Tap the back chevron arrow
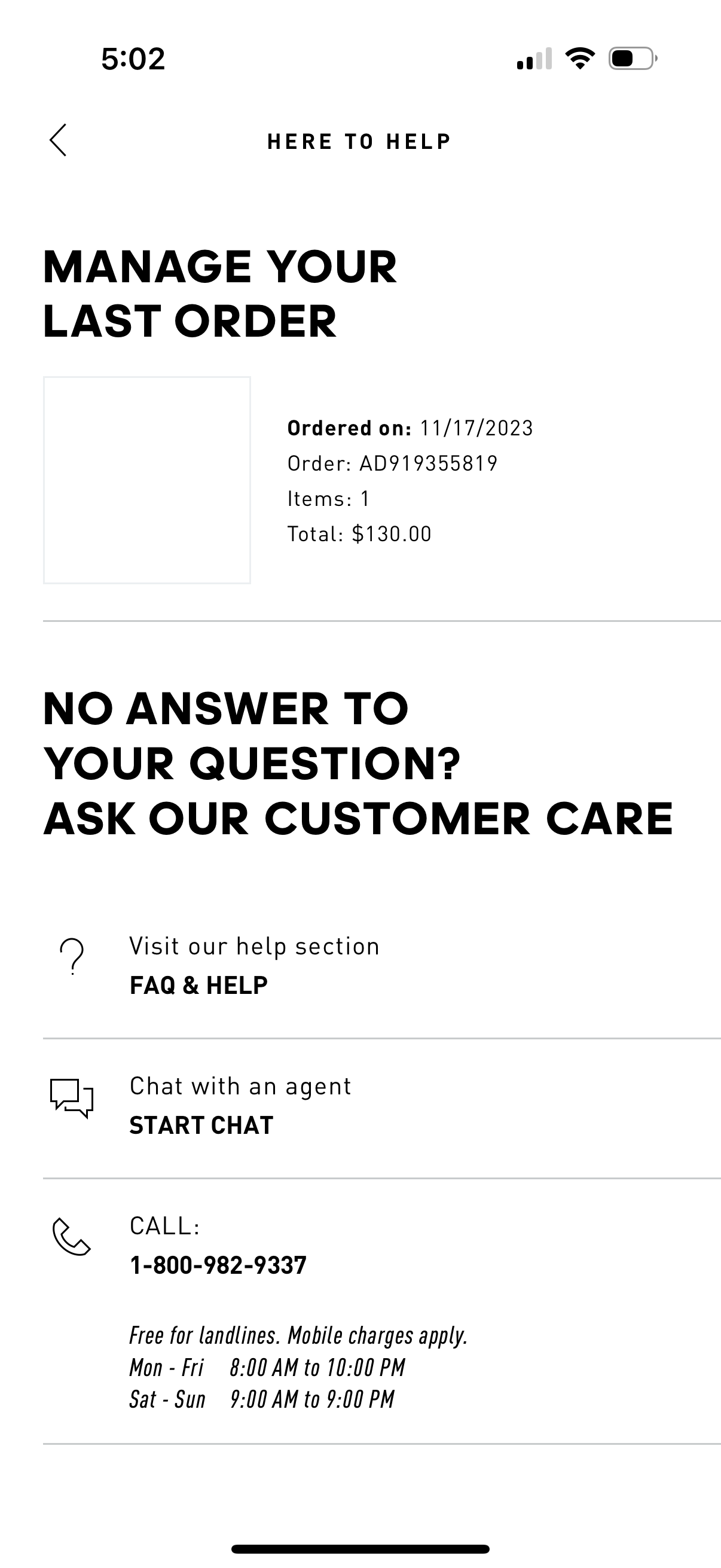Screen dimensions: 721x1568 (x=59, y=141)
